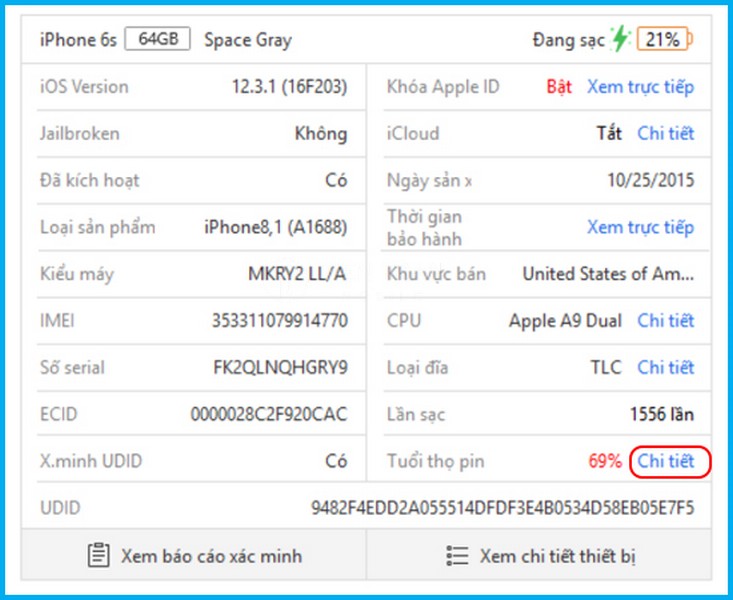The height and width of the screenshot is (600, 733).
Task: Click the red 69% battery health value
Action: coord(605,461)
